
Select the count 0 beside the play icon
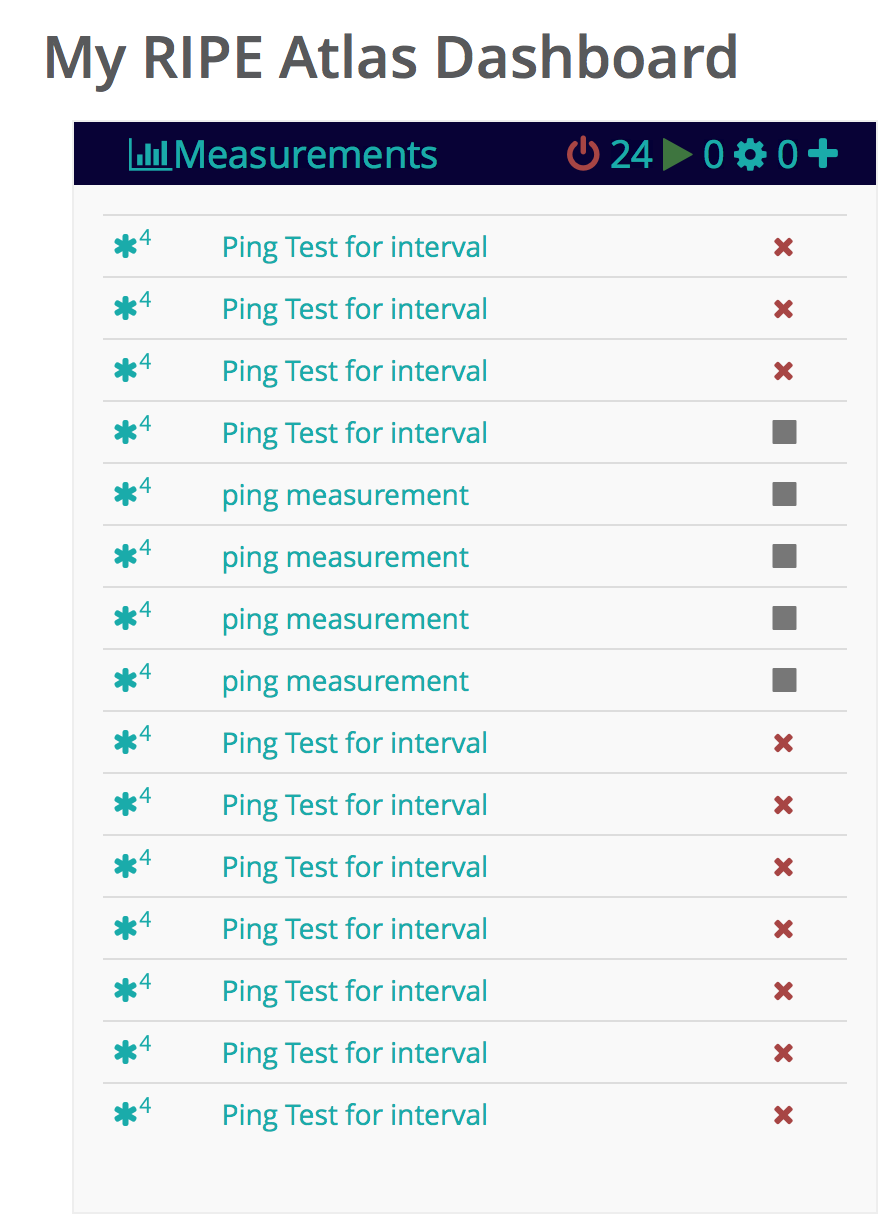coord(713,155)
